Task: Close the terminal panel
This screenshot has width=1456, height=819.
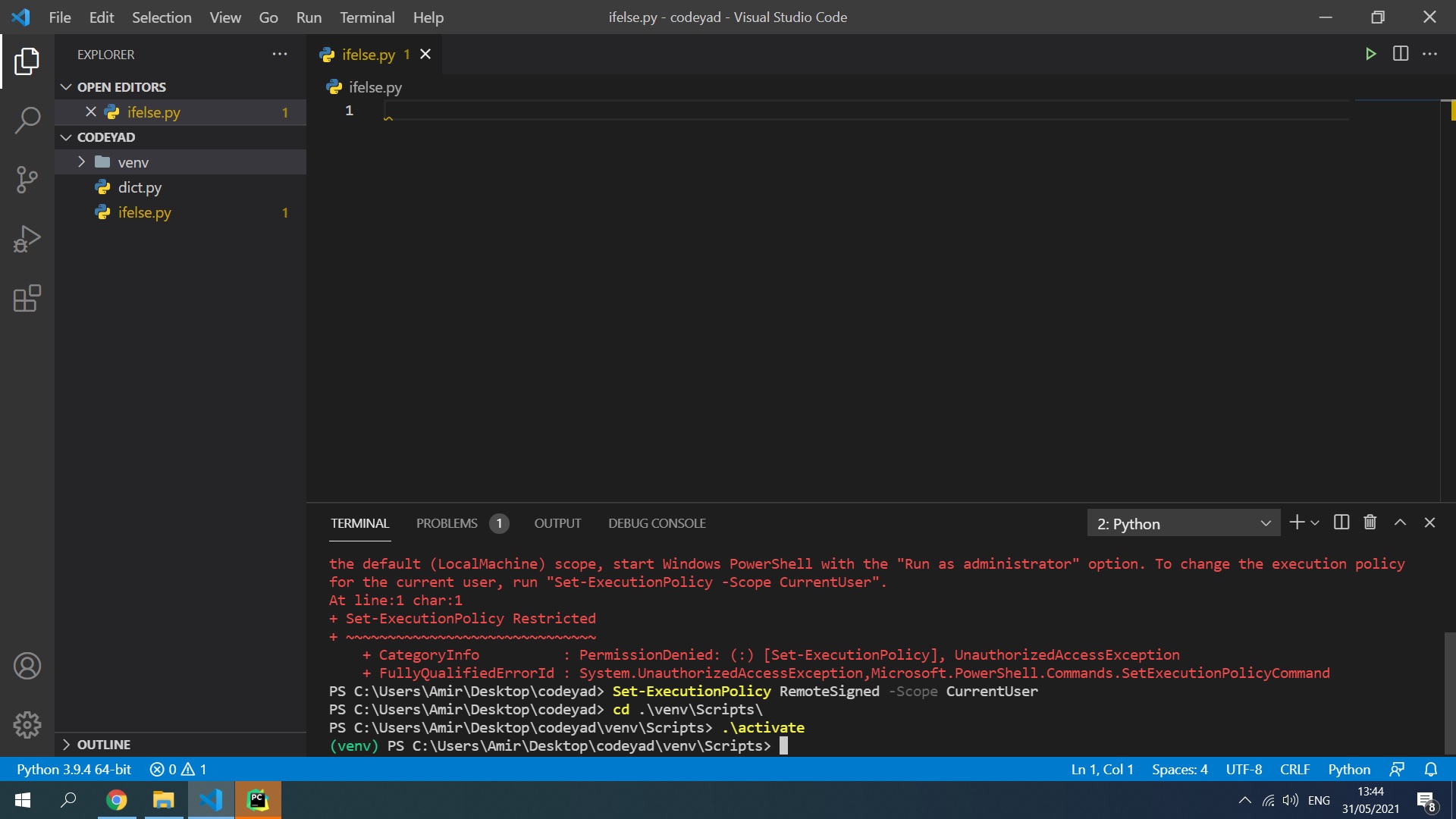Action: tap(1430, 522)
